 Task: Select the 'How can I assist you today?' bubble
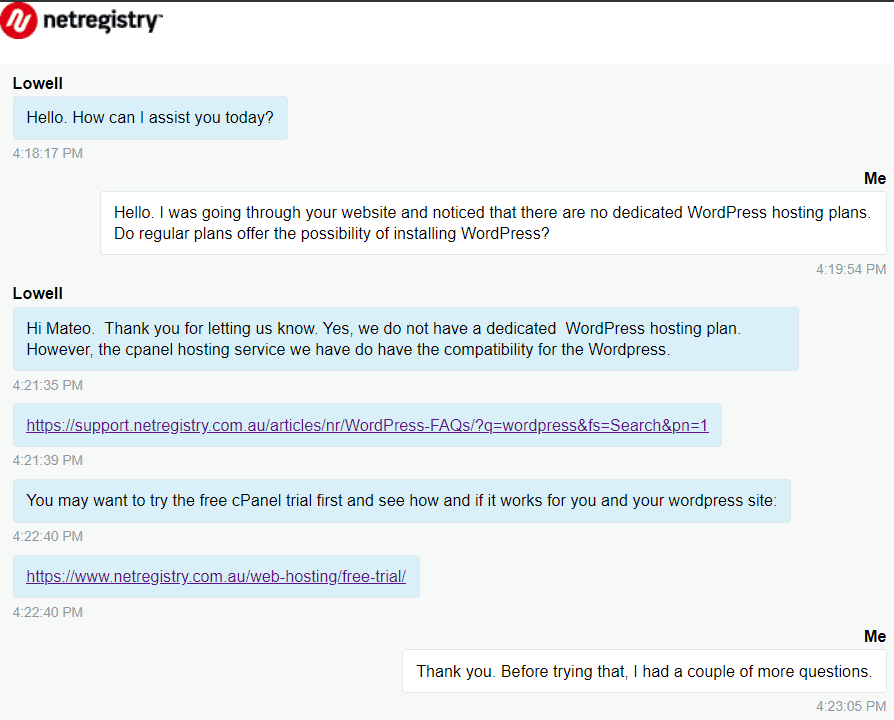(x=150, y=117)
